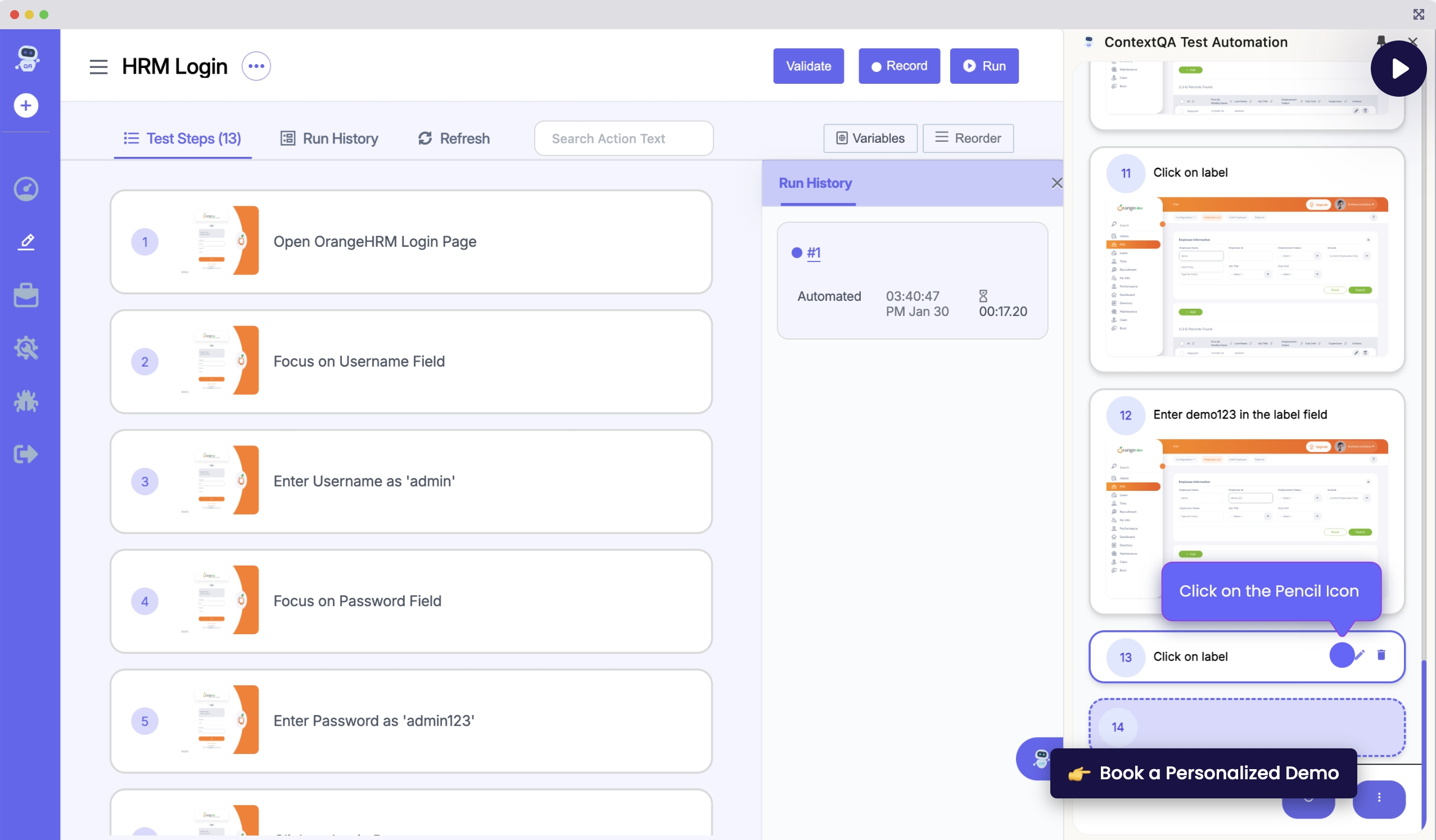Open the three-dots menu beside HRM Login
This screenshot has height=840, width=1436.
point(256,66)
